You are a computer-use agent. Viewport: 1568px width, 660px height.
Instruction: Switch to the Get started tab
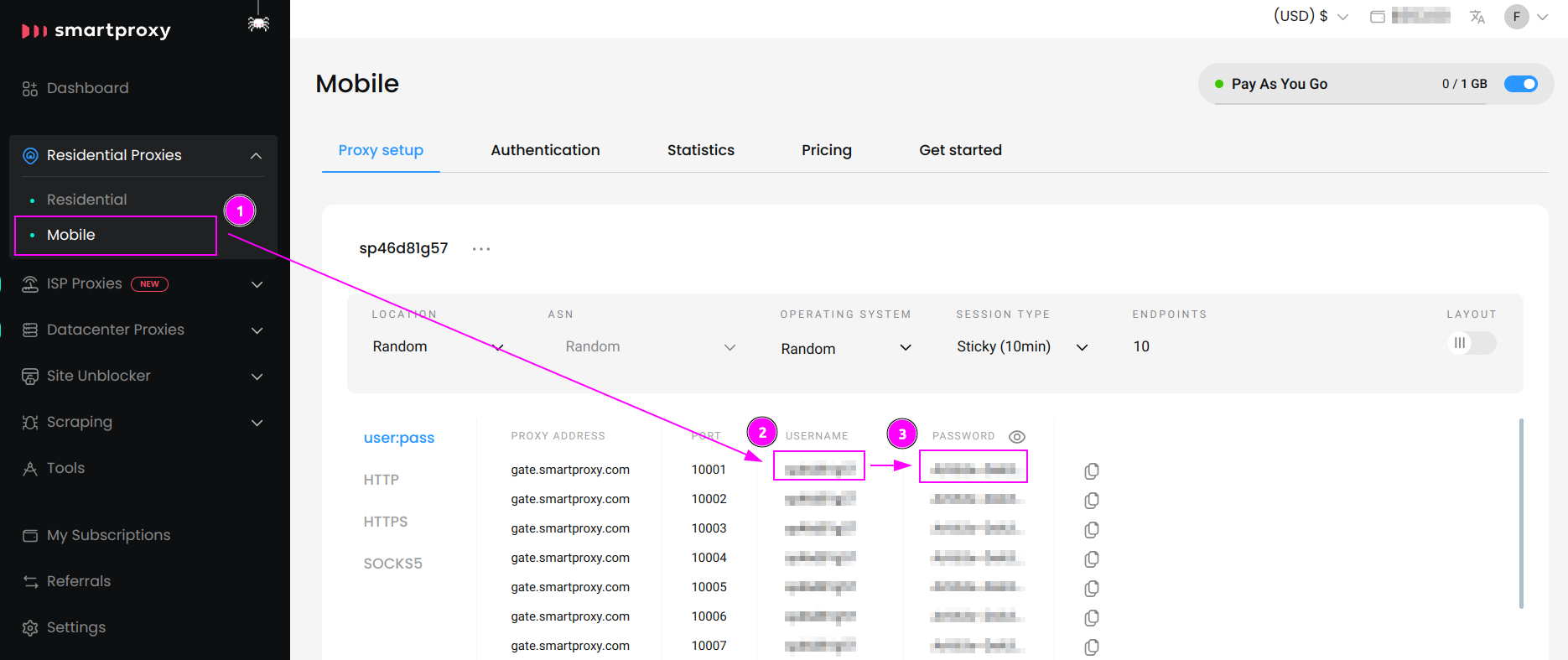(x=960, y=150)
